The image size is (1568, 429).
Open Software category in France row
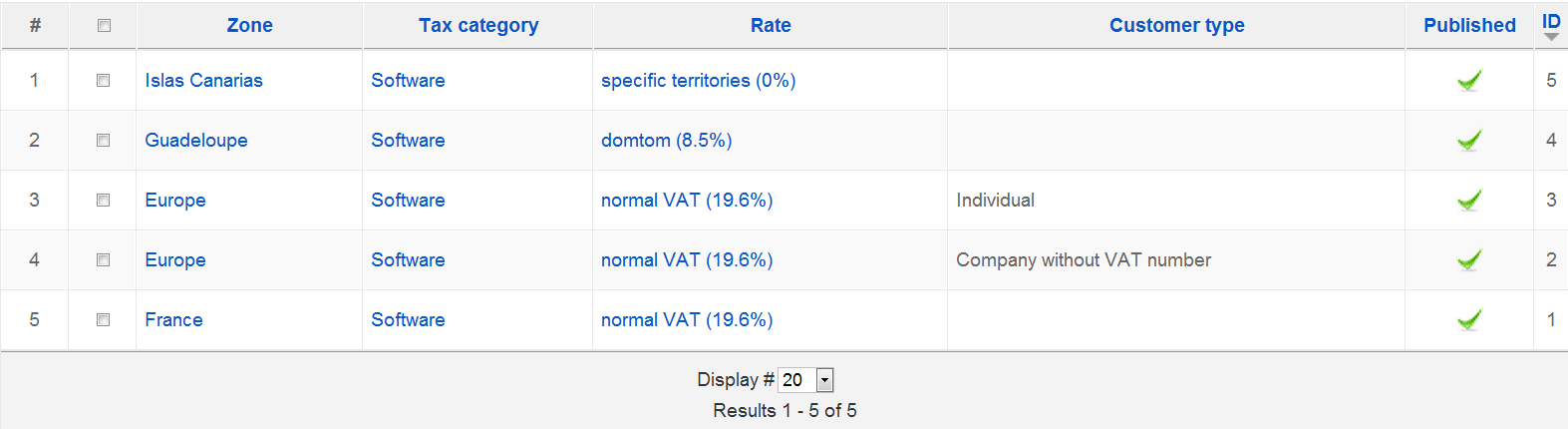click(408, 320)
